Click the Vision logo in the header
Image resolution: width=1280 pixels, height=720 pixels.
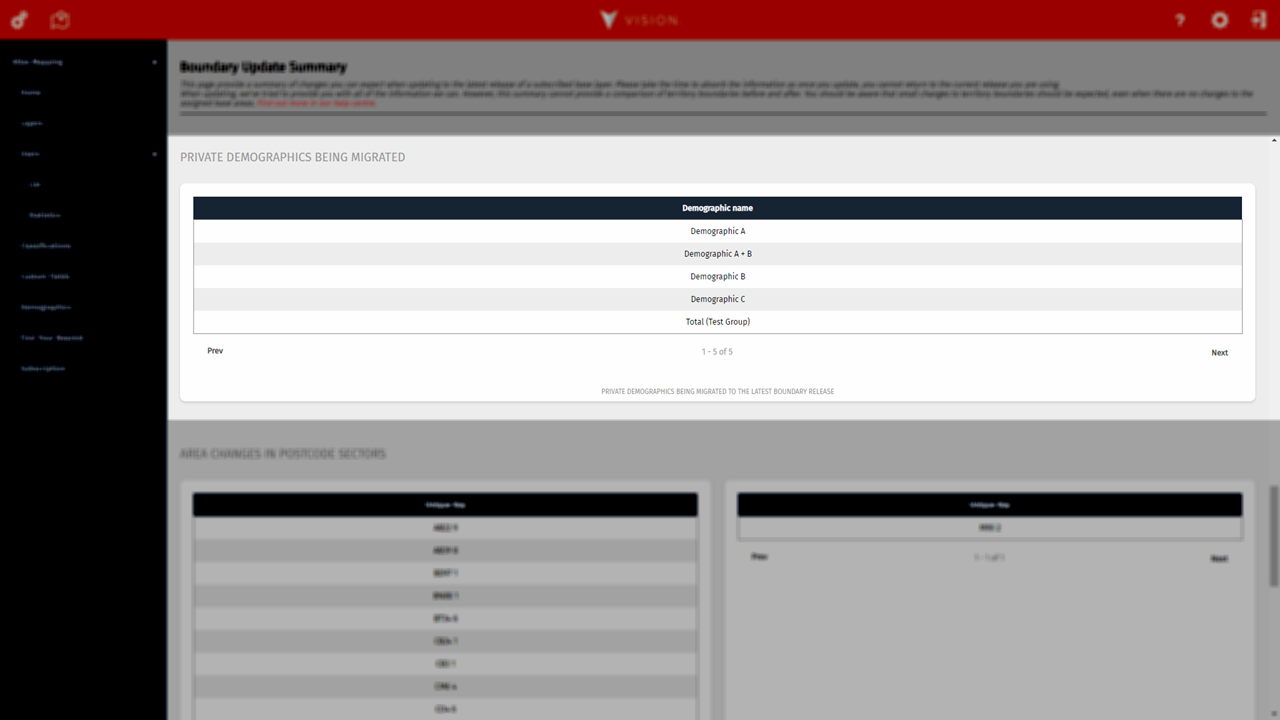click(639, 20)
